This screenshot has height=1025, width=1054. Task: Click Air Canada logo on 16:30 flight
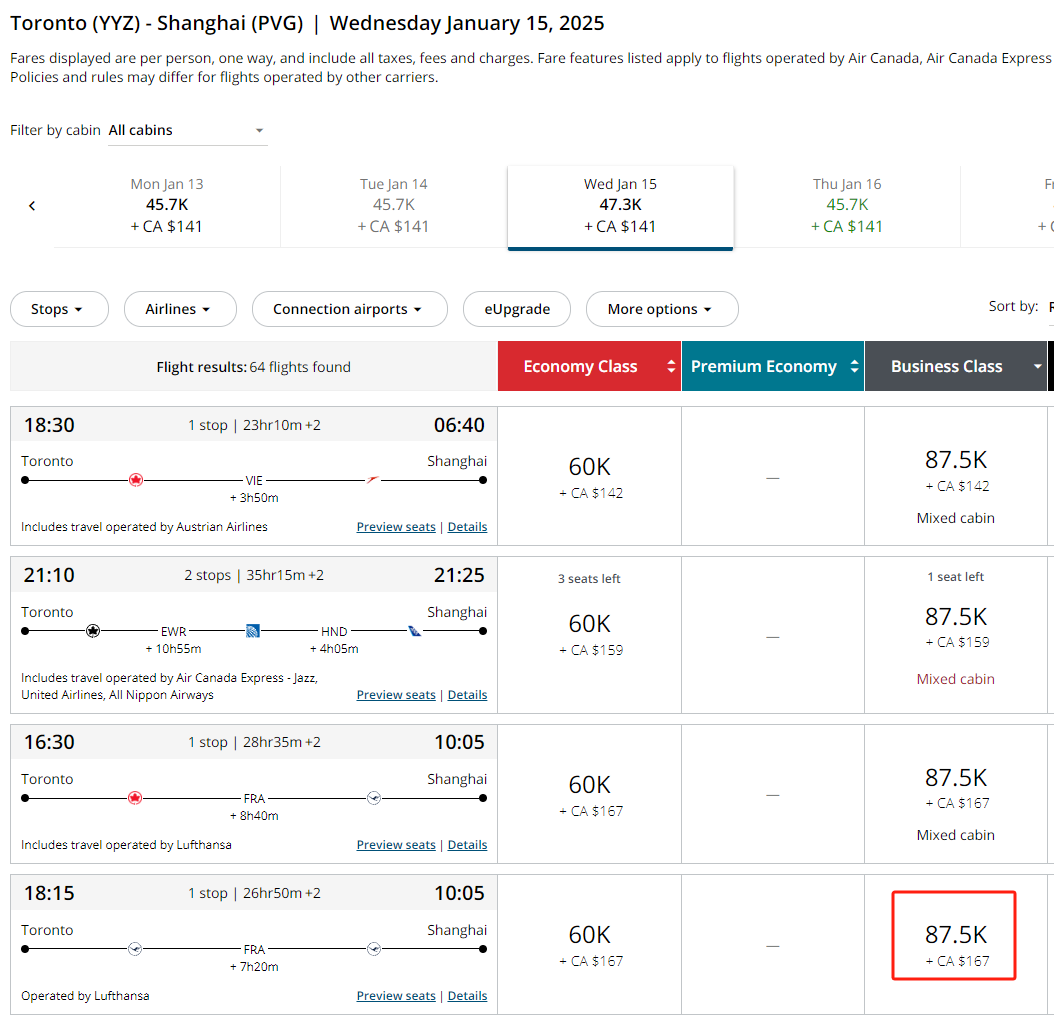[x=136, y=798]
